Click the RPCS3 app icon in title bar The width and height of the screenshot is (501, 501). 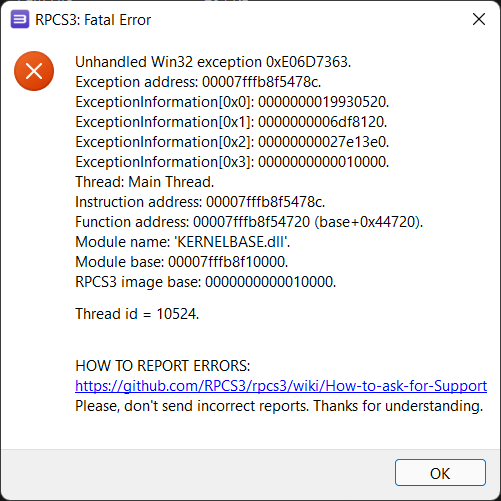coord(20,19)
